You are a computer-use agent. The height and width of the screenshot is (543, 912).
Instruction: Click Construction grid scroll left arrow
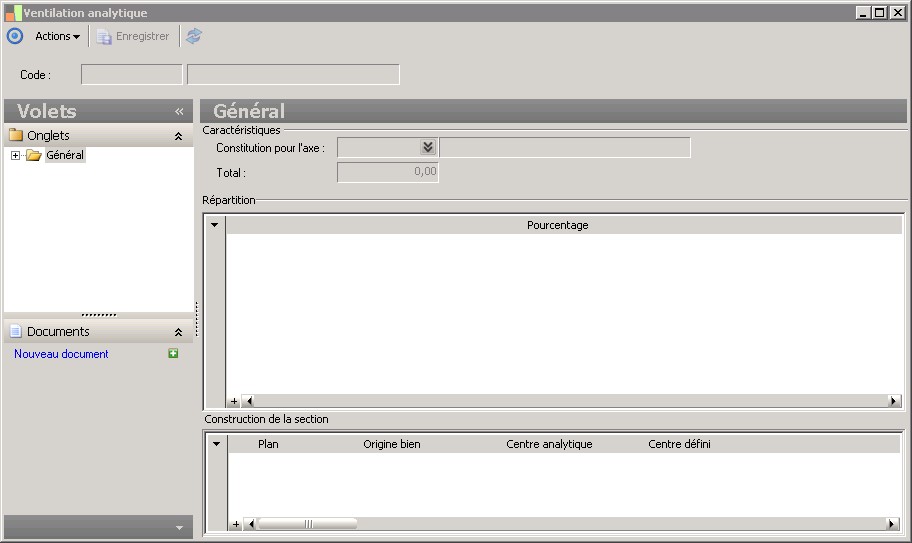click(251, 524)
